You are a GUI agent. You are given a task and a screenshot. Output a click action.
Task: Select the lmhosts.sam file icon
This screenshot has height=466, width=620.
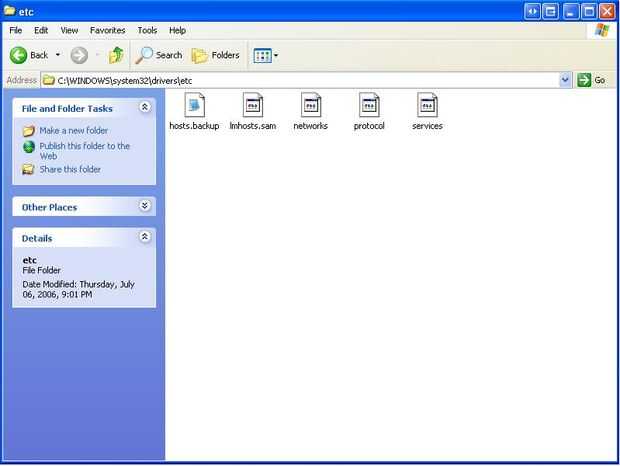[x=253, y=105]
